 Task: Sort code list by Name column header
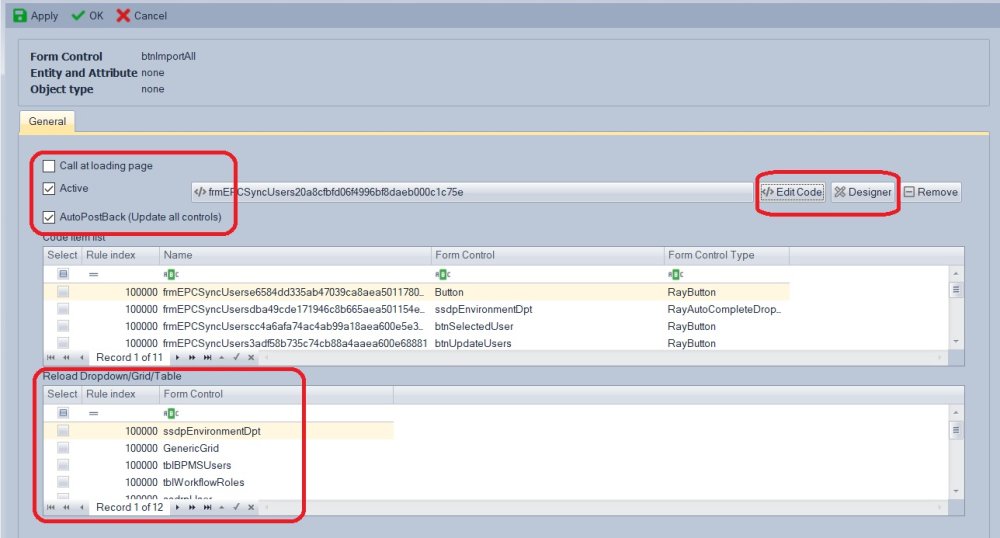pos(295,255)
